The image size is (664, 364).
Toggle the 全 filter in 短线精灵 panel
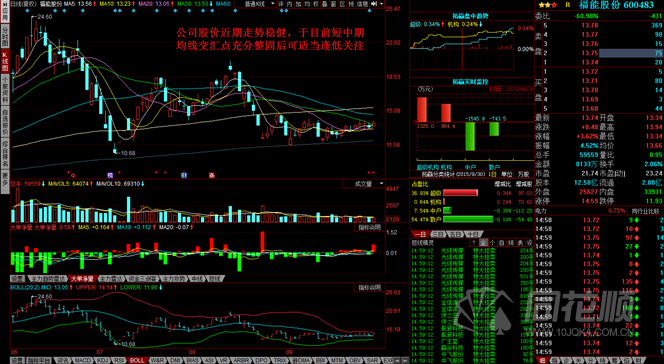point(483,243)
